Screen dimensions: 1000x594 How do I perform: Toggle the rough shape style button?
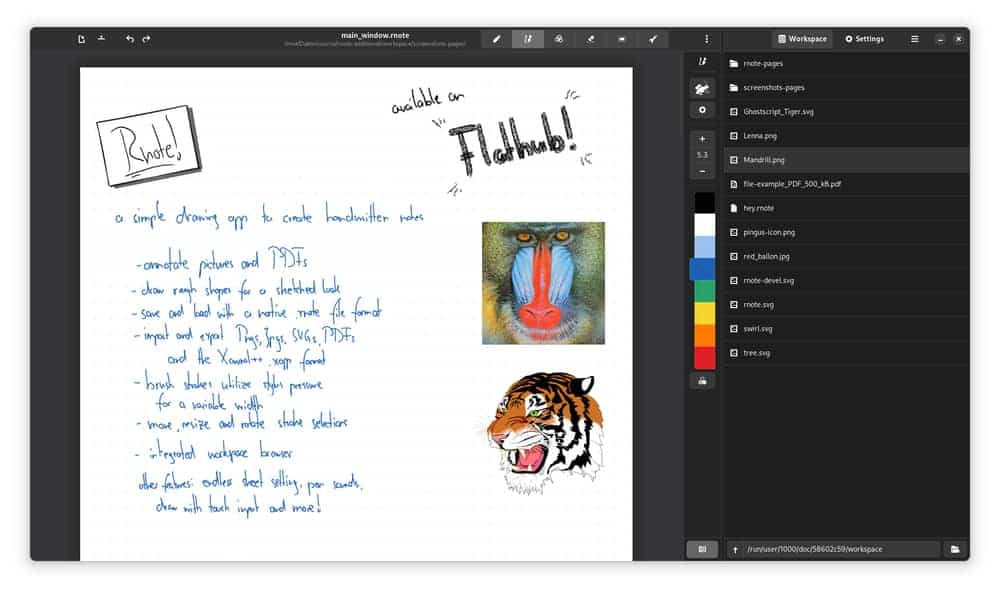(702, 89)
